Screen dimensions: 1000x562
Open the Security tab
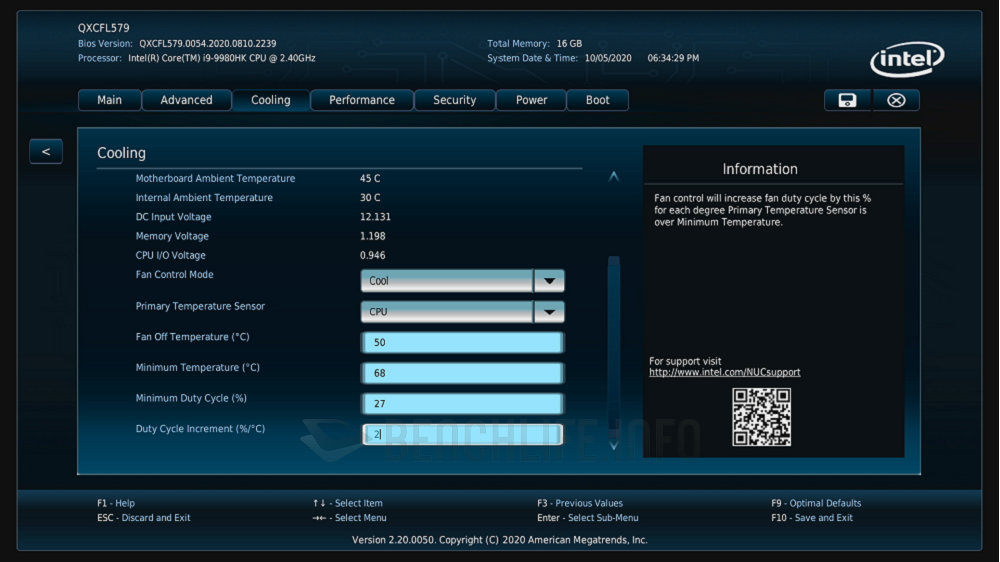click(x=455, y=100)
